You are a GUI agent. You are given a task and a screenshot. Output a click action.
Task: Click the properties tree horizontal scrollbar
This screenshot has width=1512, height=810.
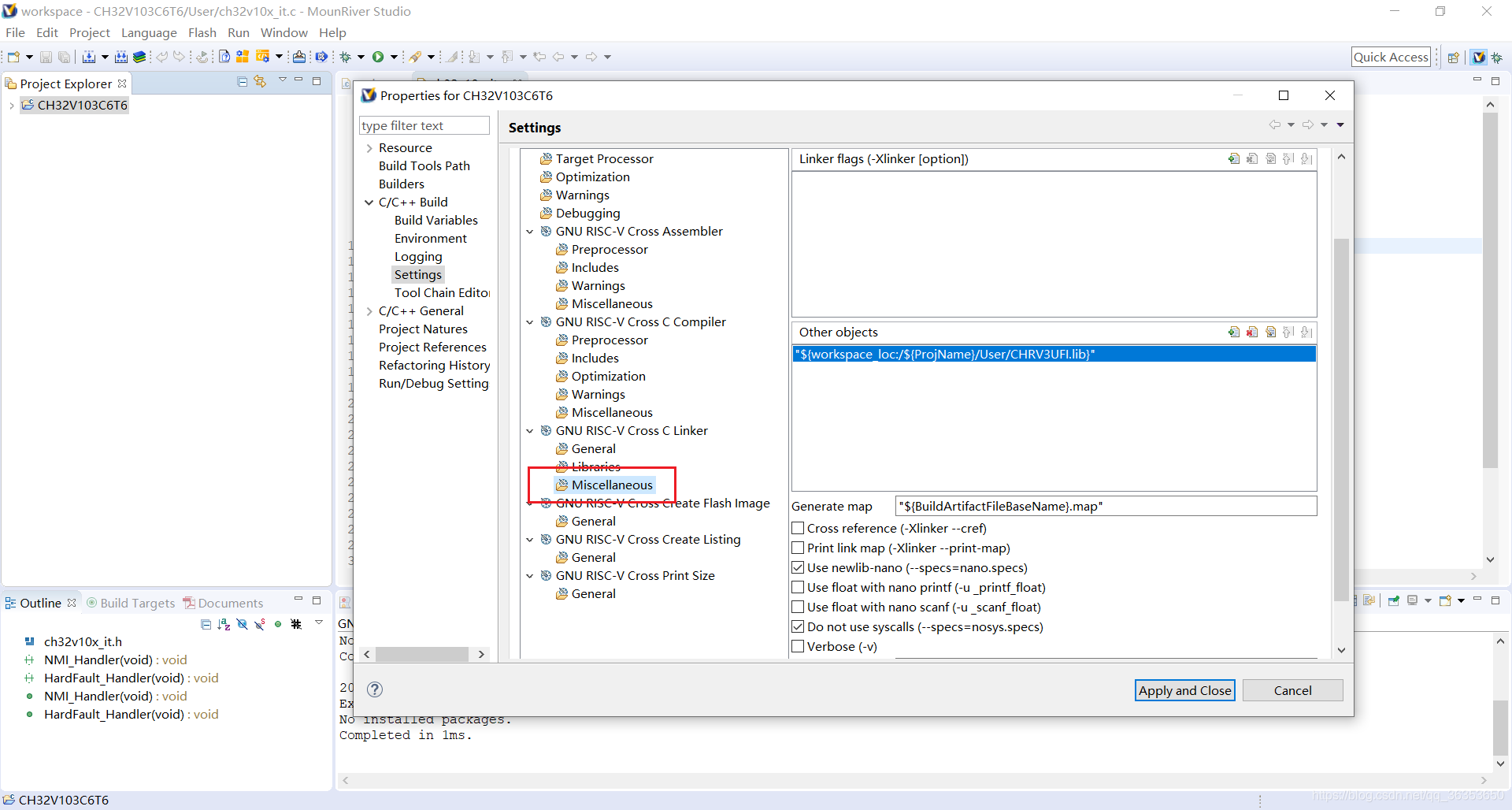point(422,654)
